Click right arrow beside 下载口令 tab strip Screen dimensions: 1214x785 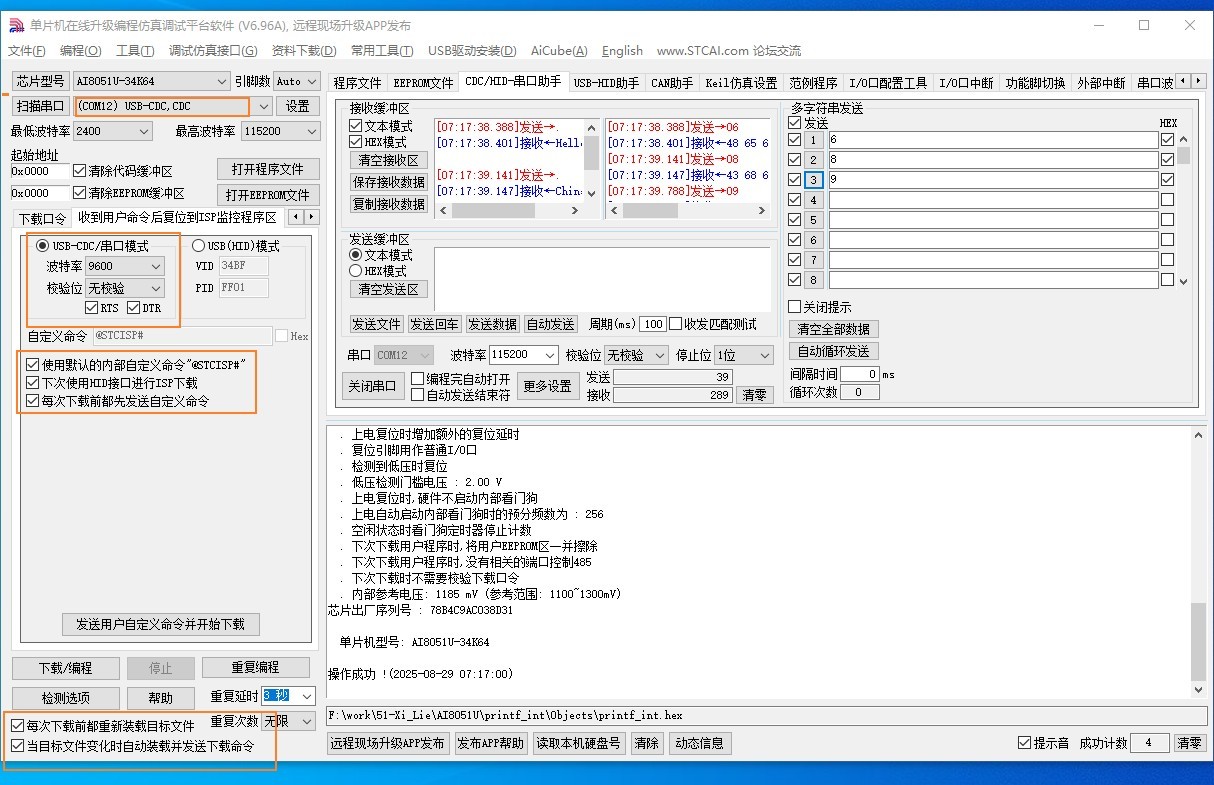point(312,217)
